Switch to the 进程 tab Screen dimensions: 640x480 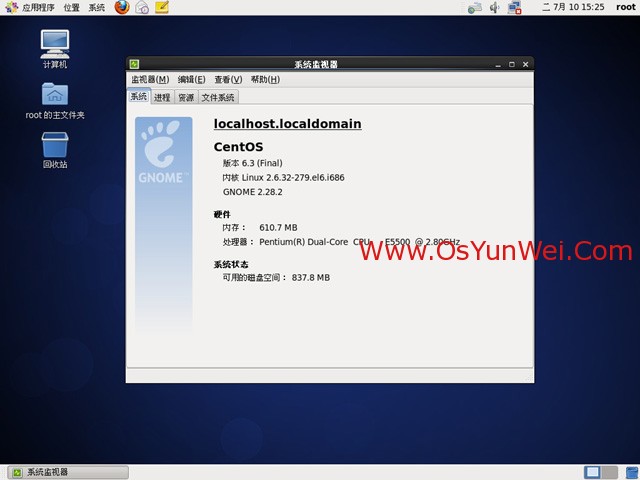[162, 98]
